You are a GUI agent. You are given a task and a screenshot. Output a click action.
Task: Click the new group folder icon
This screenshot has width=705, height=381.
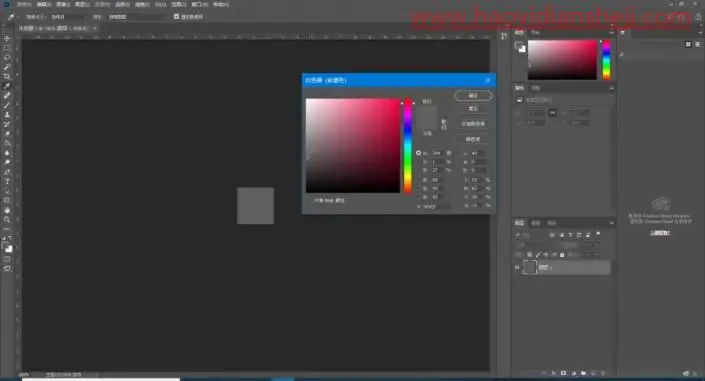click(x=583, y=373)
